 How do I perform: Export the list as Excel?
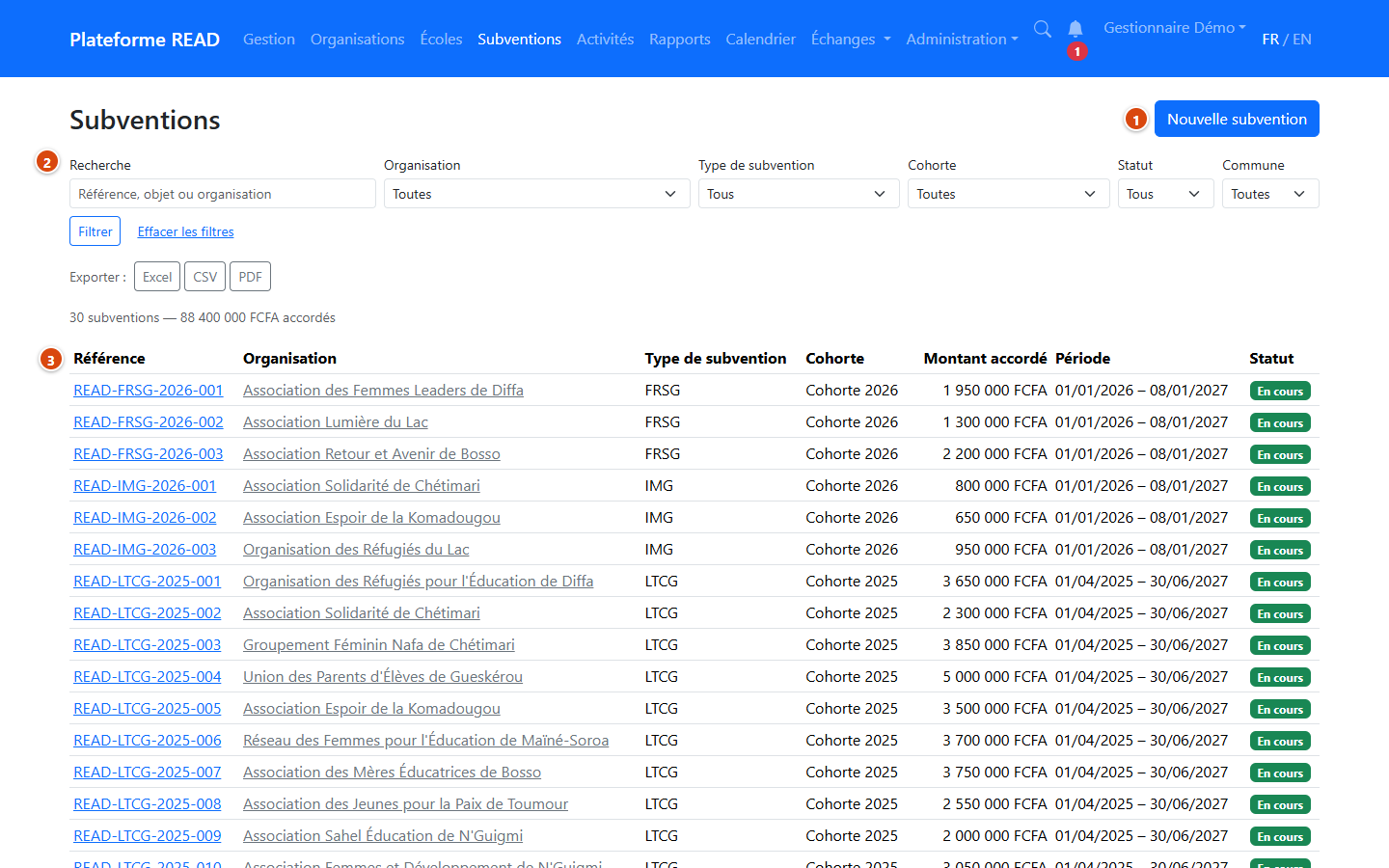tap(157, 277)
